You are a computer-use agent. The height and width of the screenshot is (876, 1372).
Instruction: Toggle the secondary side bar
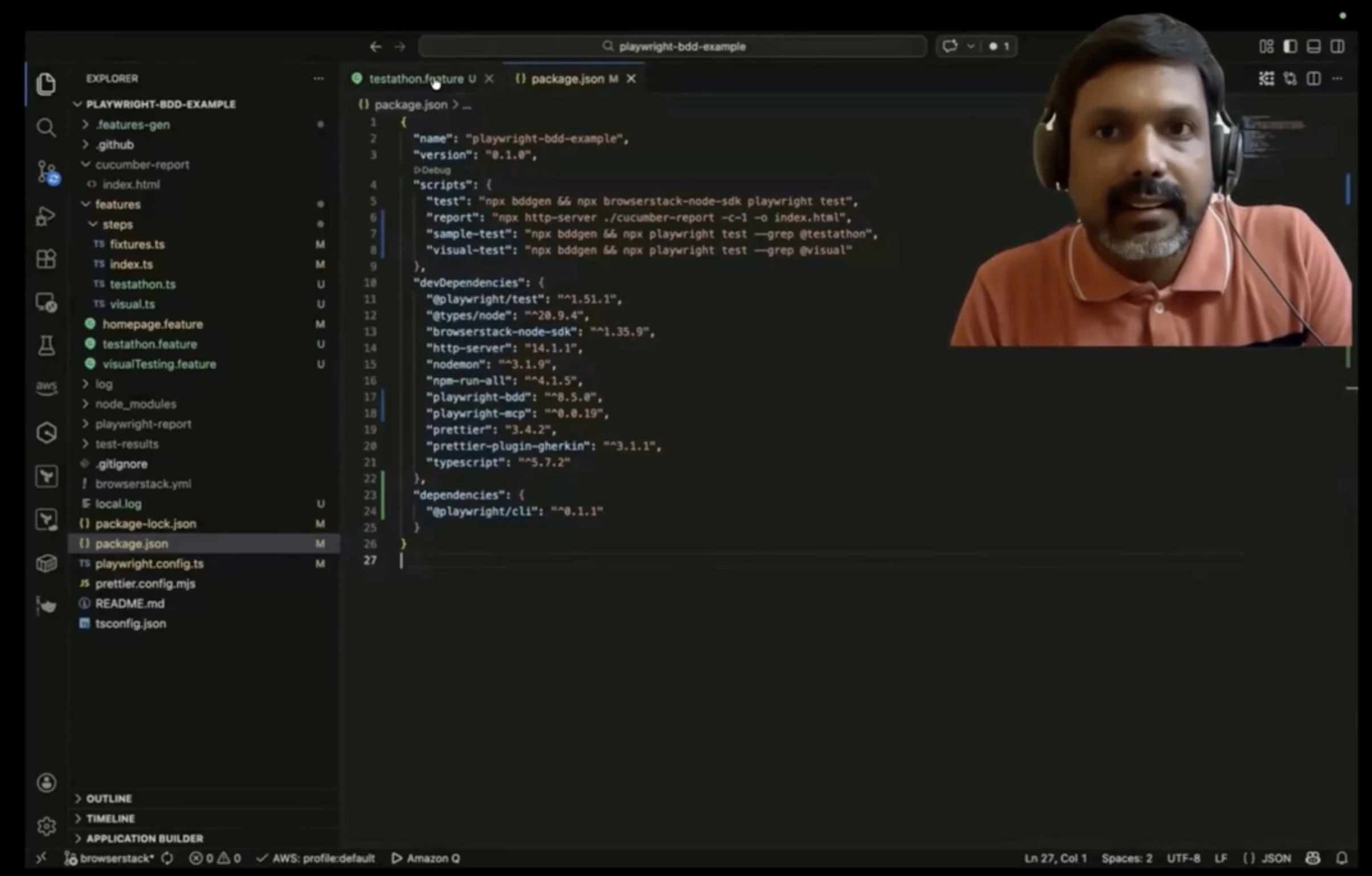[1337, 46]
